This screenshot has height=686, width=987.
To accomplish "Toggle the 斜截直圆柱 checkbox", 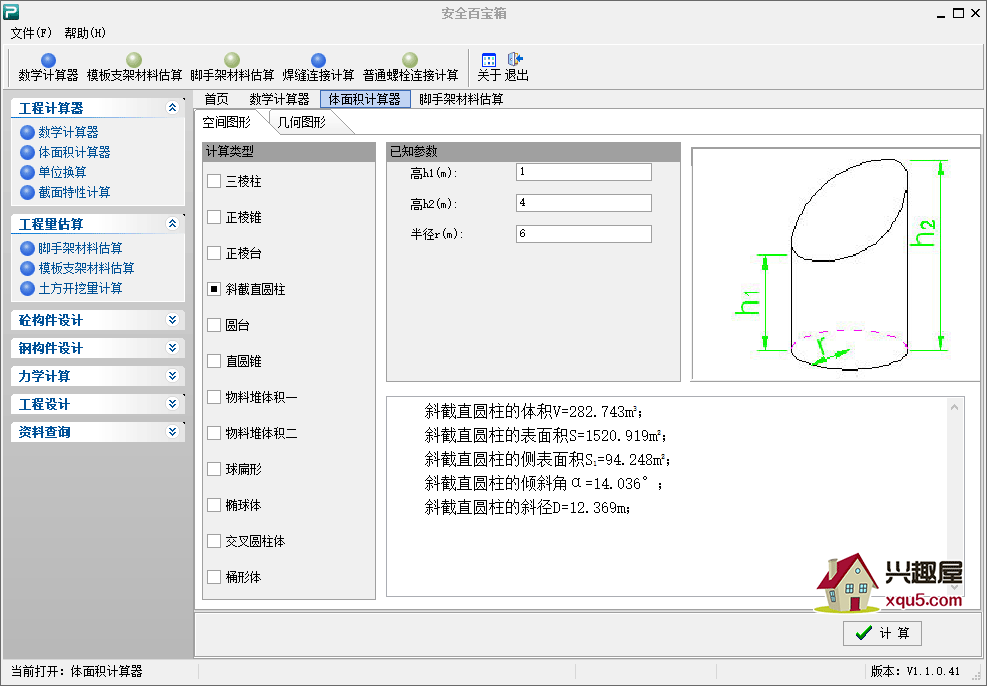I will 214,289.
